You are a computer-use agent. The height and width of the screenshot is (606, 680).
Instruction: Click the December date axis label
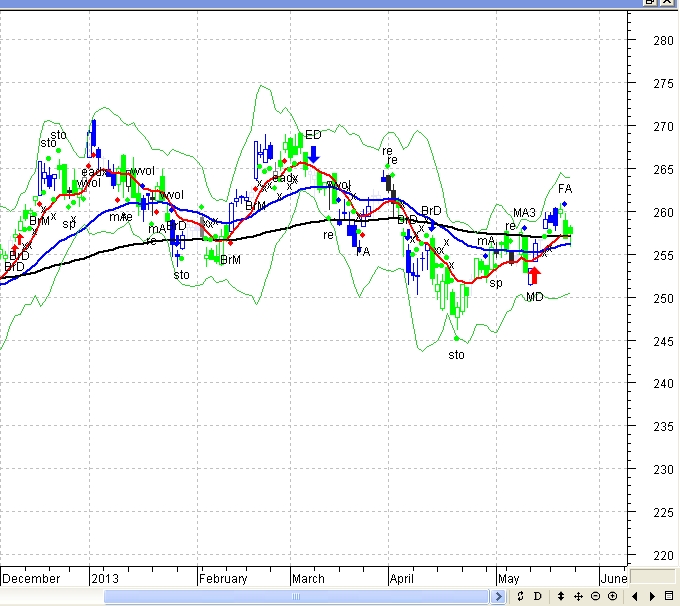point(31,579)
